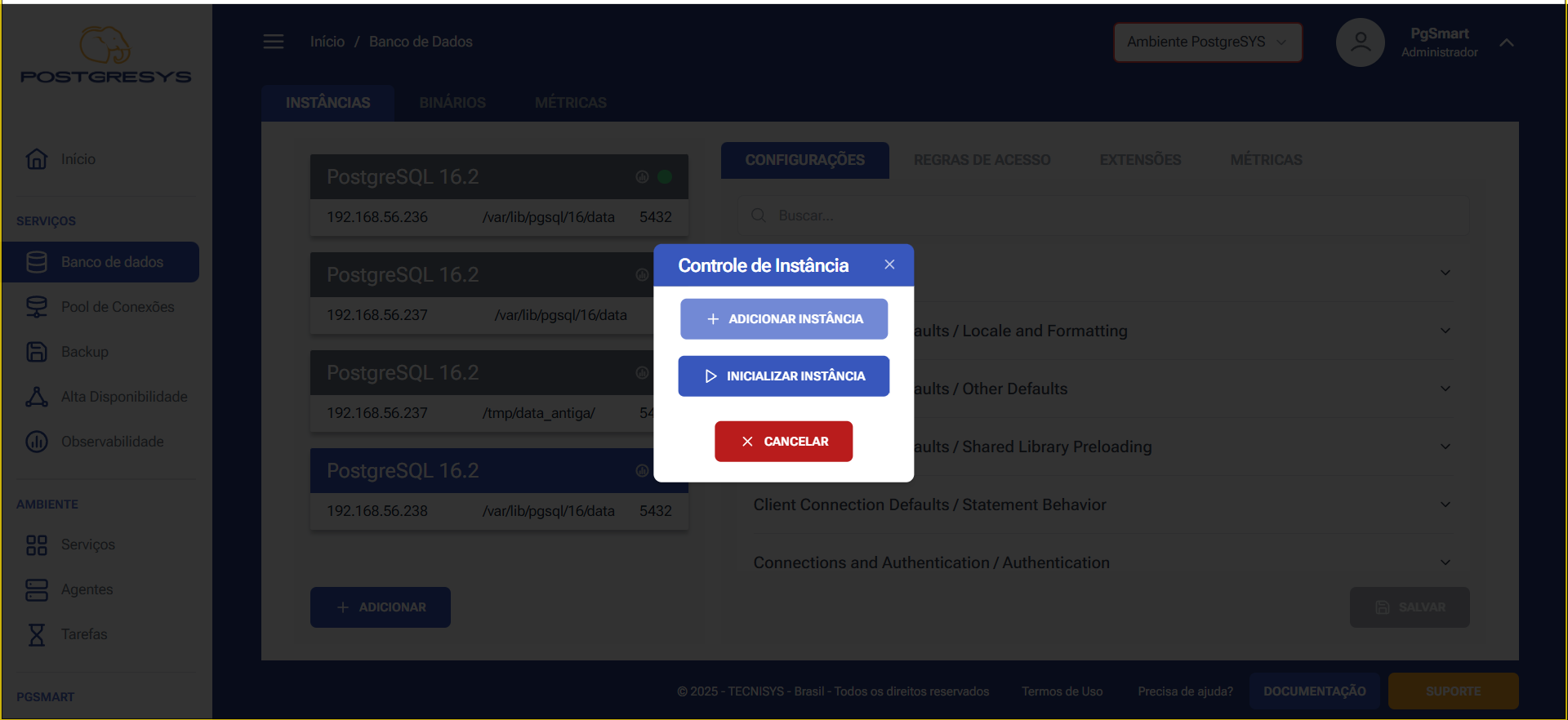Expand Other Defaults section
This screenshot has height=720, width=1568.
tap(1445, 389)
